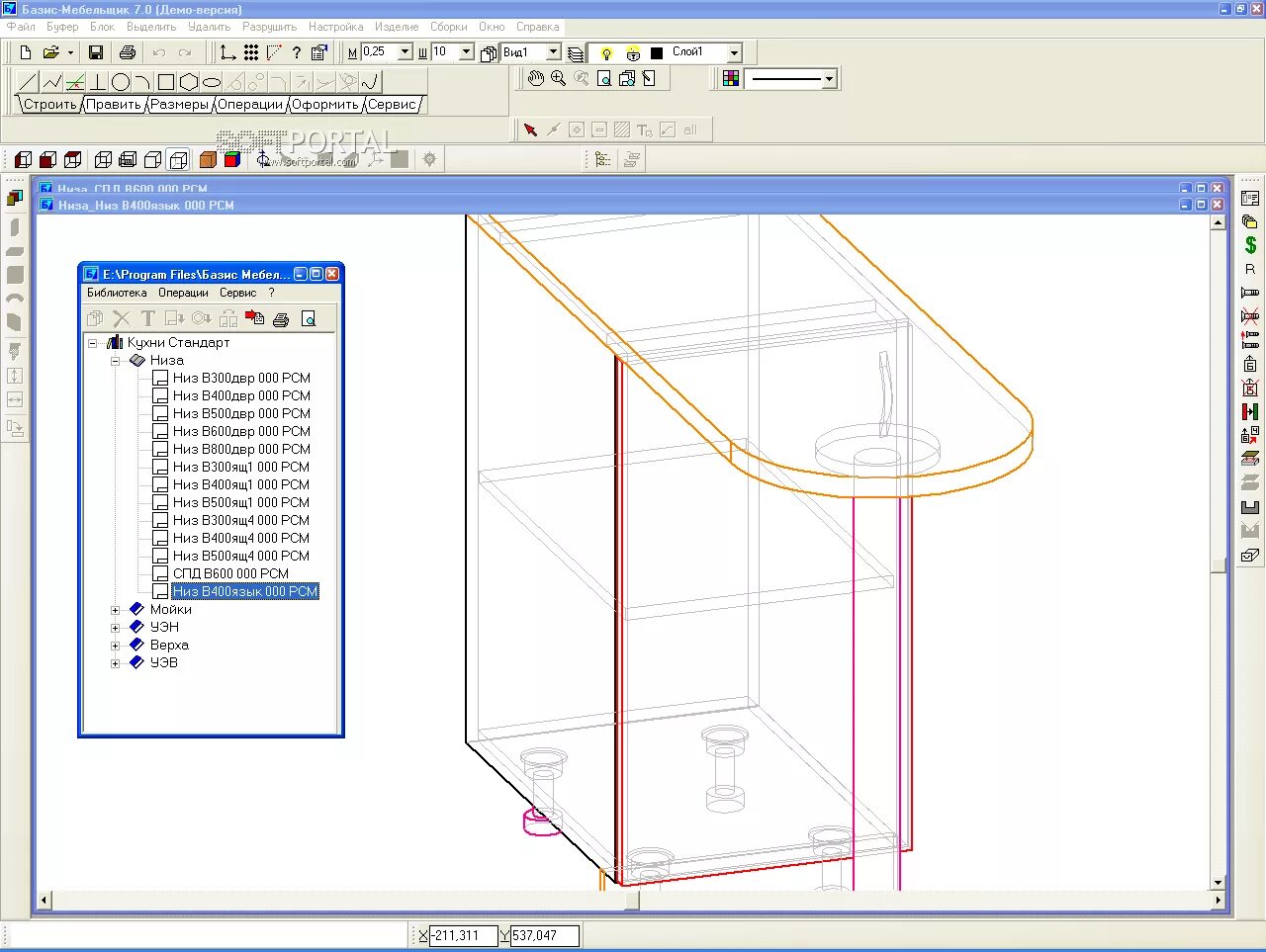The height and width of the screenshot is (952, 1266).
Task: Click the Y coordinate input field
Action: point(544,935)
